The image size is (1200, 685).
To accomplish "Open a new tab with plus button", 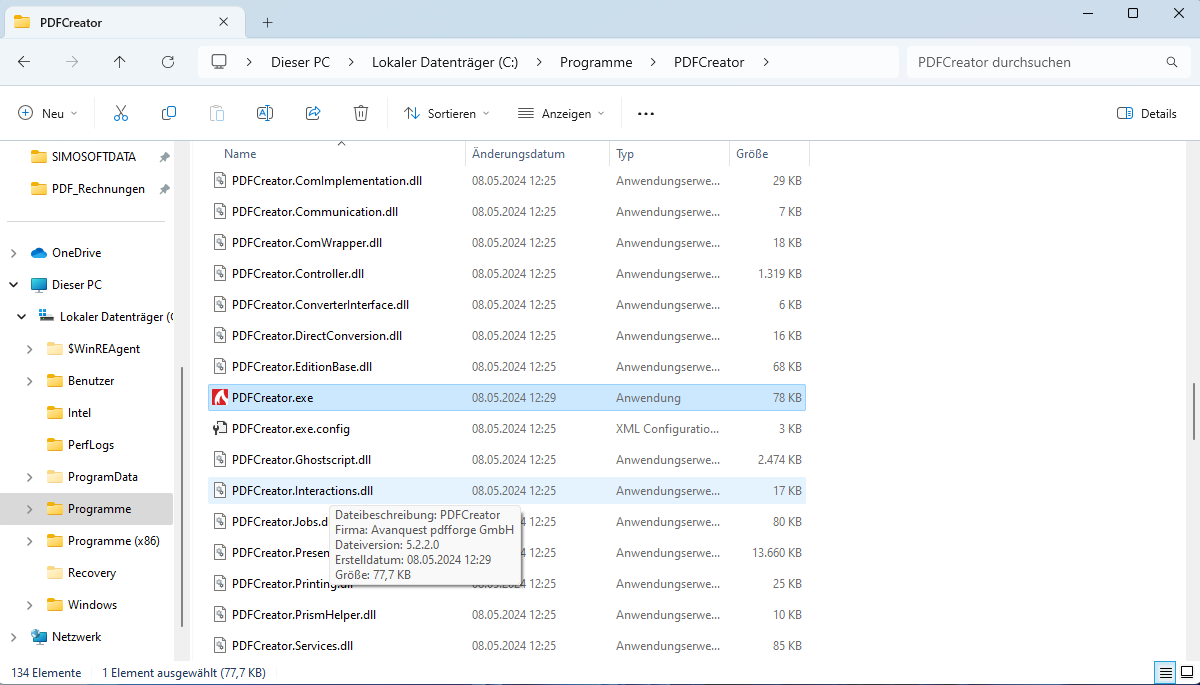I will [x=267, y=22].
